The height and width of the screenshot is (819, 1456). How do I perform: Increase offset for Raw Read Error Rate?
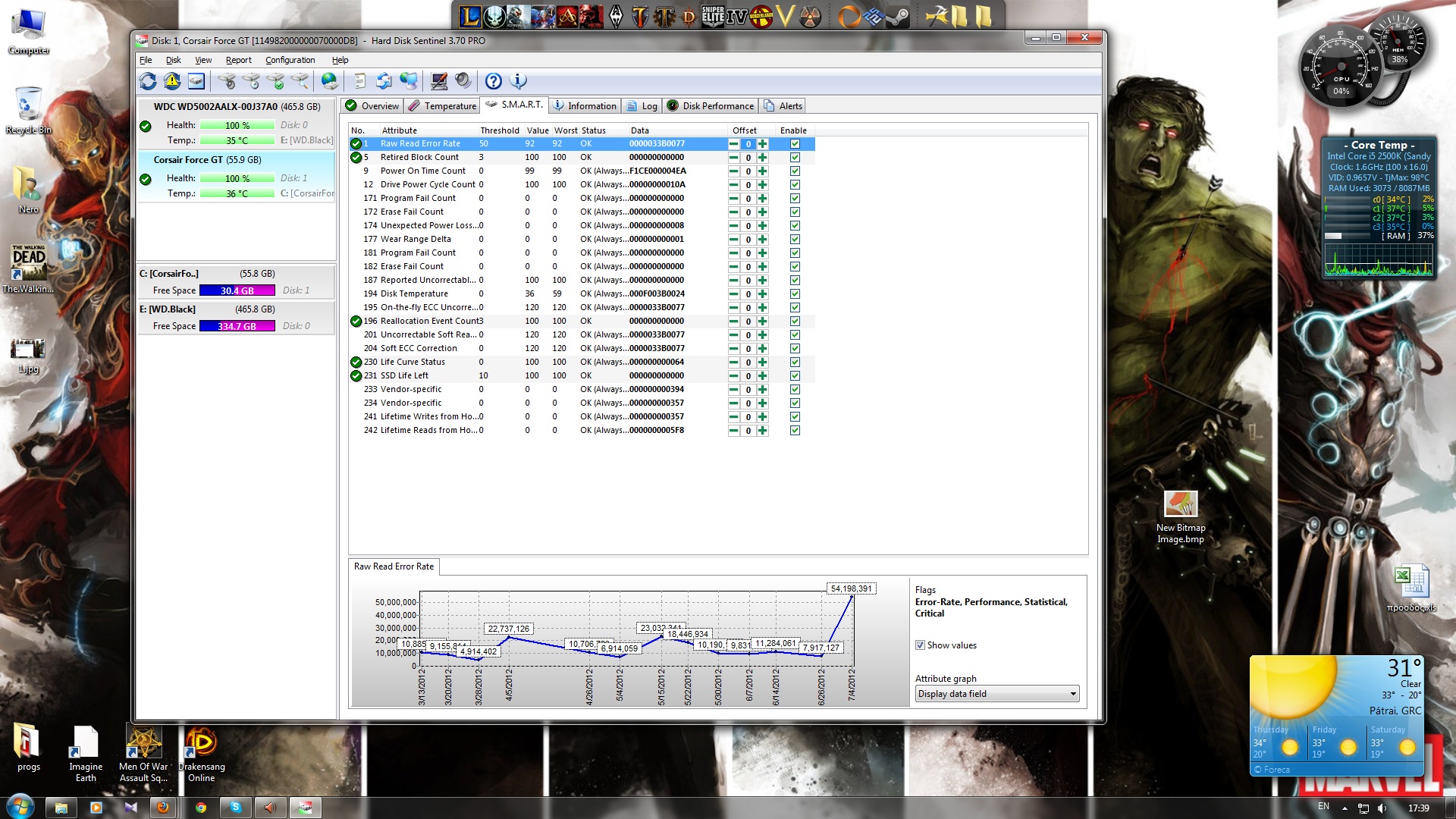762,144
